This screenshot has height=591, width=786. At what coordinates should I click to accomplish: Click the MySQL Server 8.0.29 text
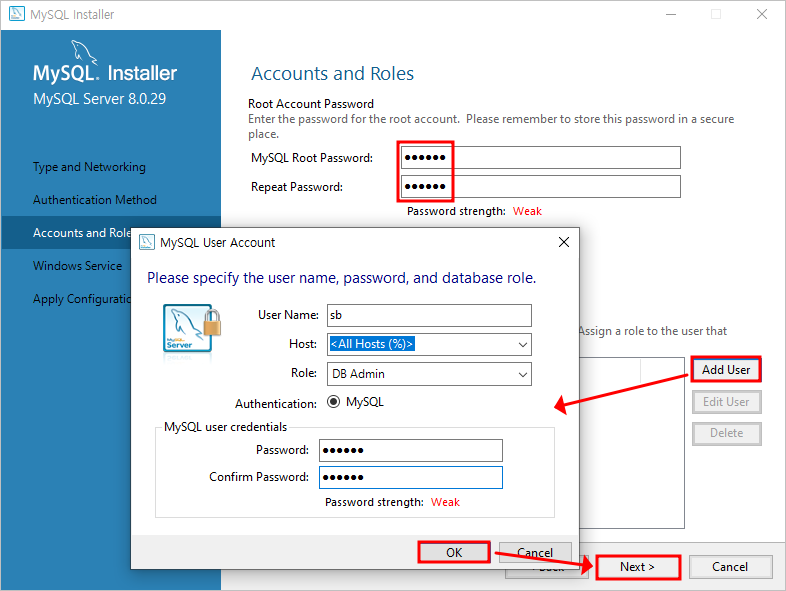tap(99, 99)
